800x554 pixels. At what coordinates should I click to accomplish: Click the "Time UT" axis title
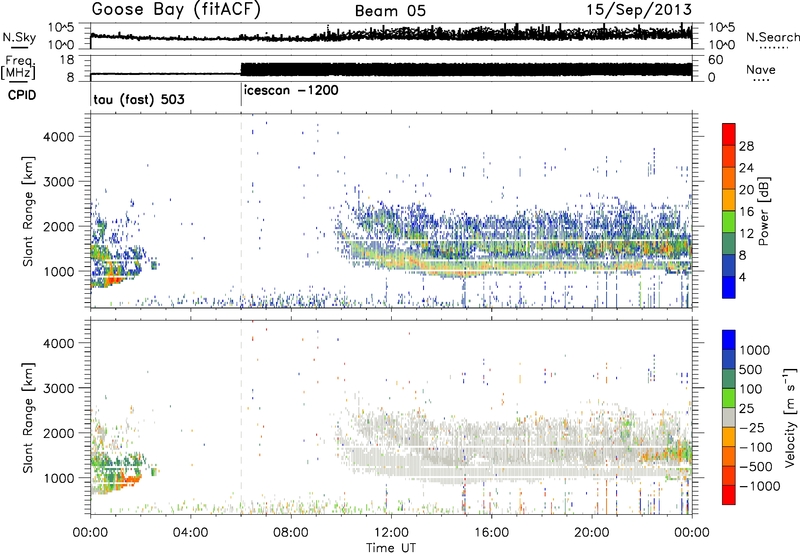pyautogui.click(x=391, y=548)
